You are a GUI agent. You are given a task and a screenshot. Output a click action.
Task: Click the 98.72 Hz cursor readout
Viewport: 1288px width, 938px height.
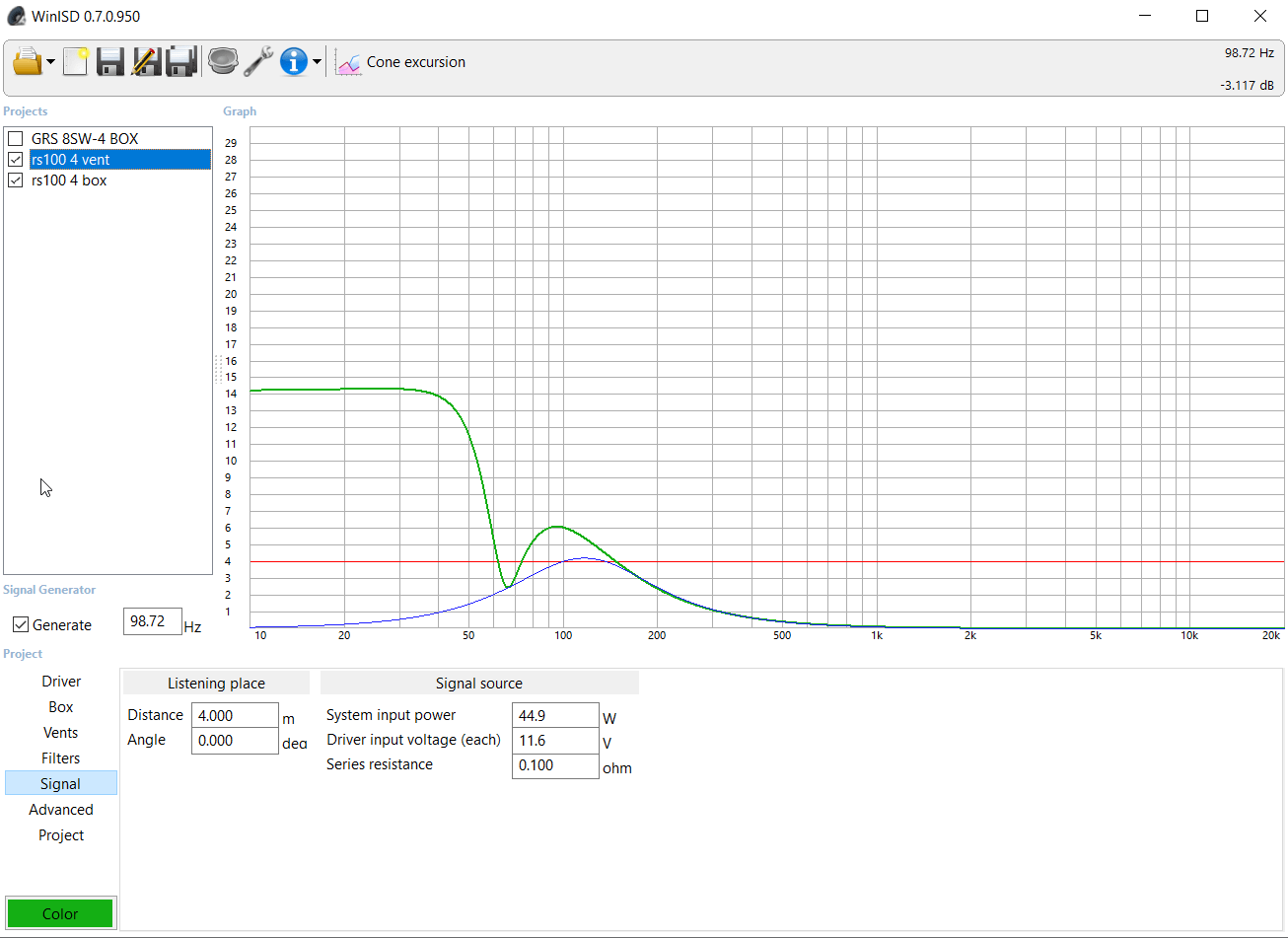coord(1250,53)
